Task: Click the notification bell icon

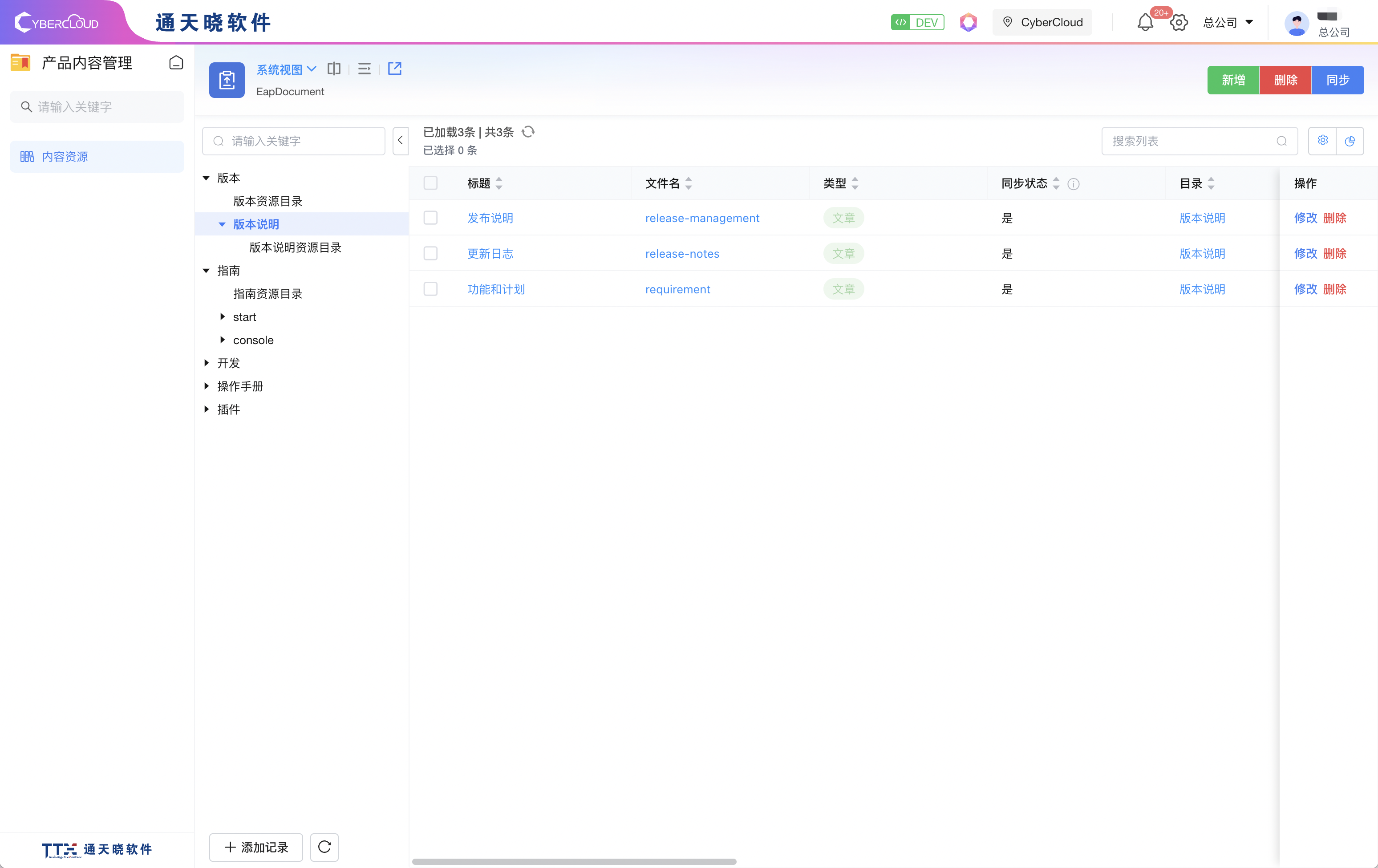Action: pyautogui.click(x=1144, y=23)
